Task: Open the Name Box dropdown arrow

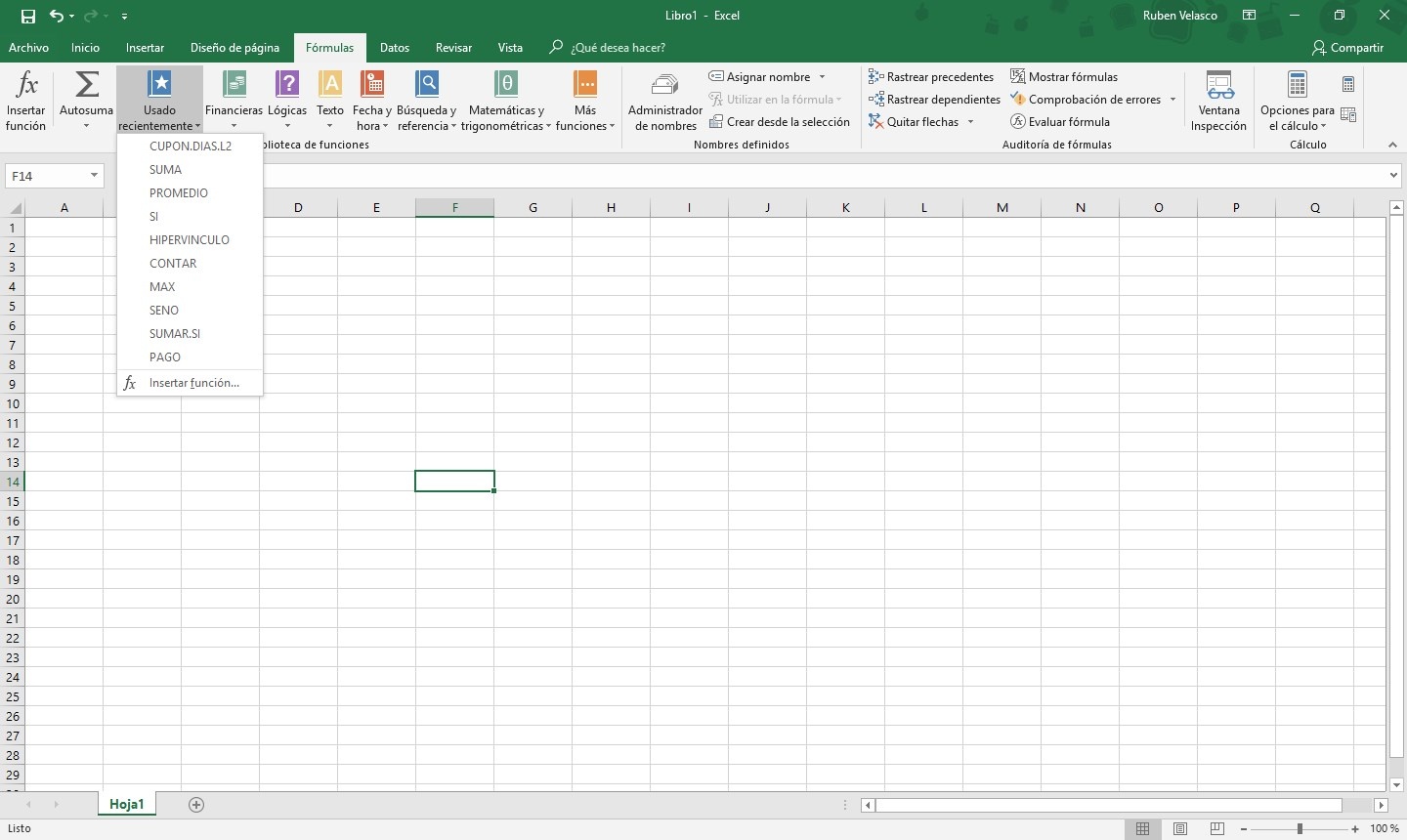Action: tap(94, 176)
